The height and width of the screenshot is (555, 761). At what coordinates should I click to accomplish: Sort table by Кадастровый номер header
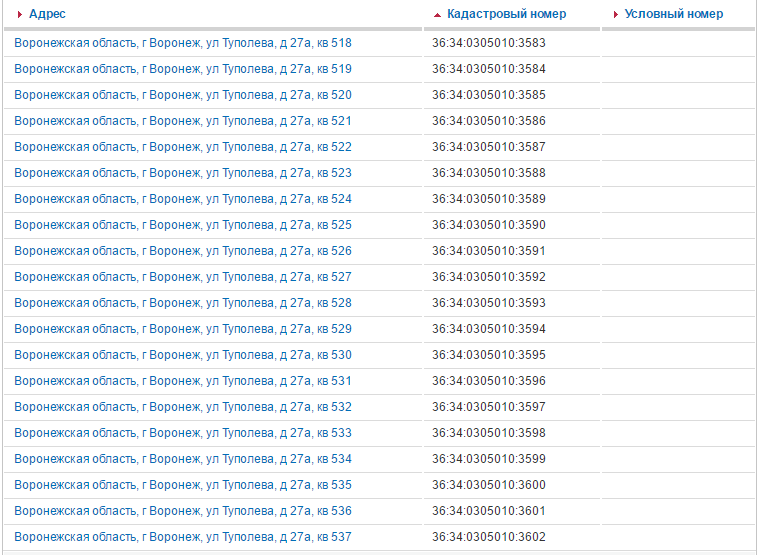coord(506,14)
